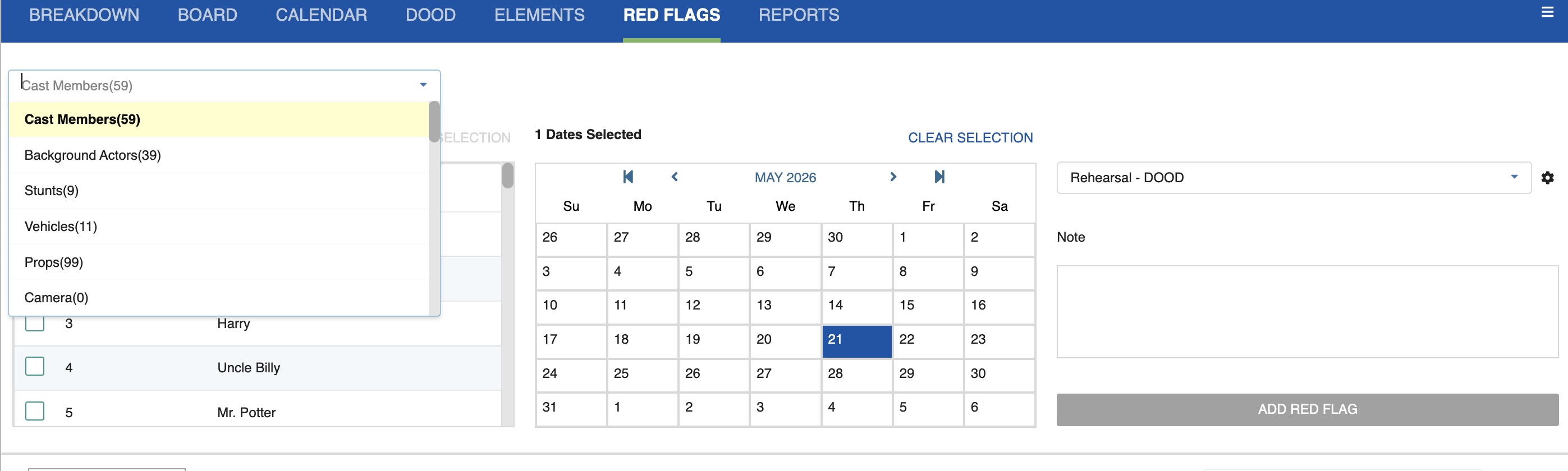
Task: Expand the Rehearsal - DOOD dropdown
Action: pyautogui.click(x=1513, y=178)
